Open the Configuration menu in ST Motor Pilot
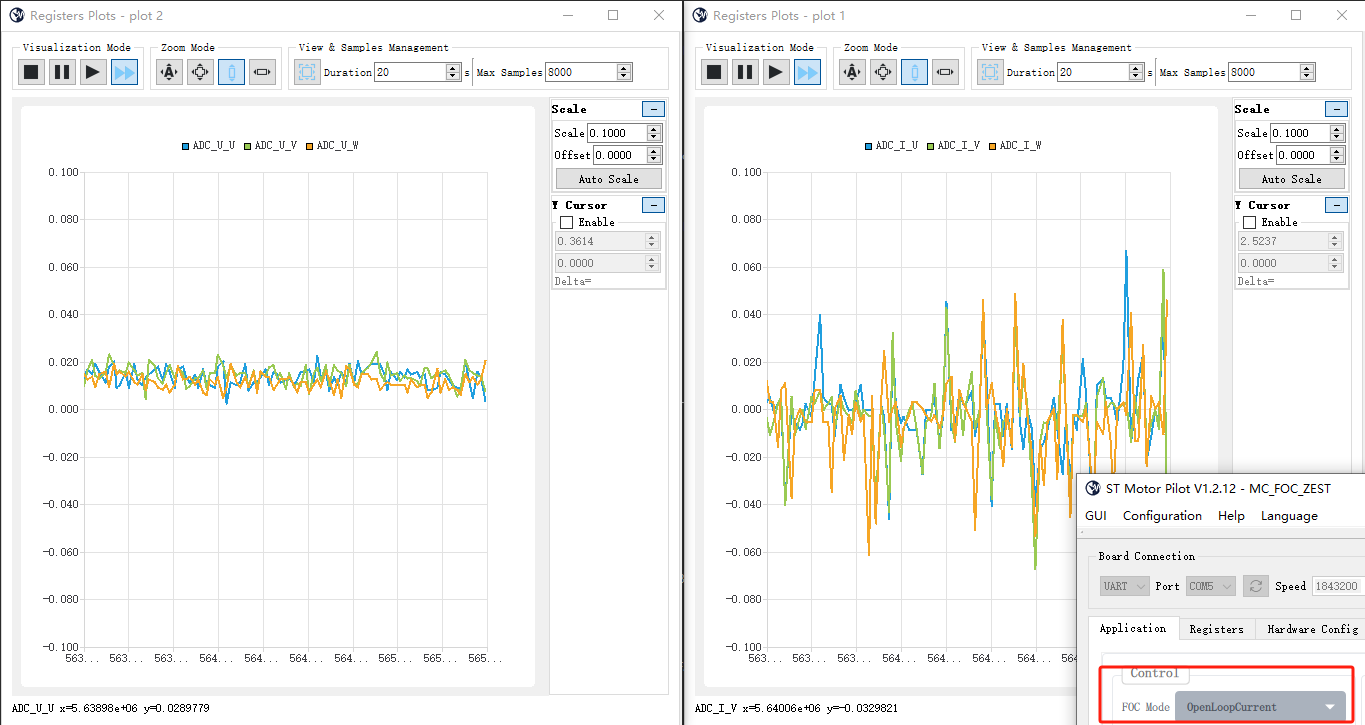The image size is (1365, 725). [1162, 516]
